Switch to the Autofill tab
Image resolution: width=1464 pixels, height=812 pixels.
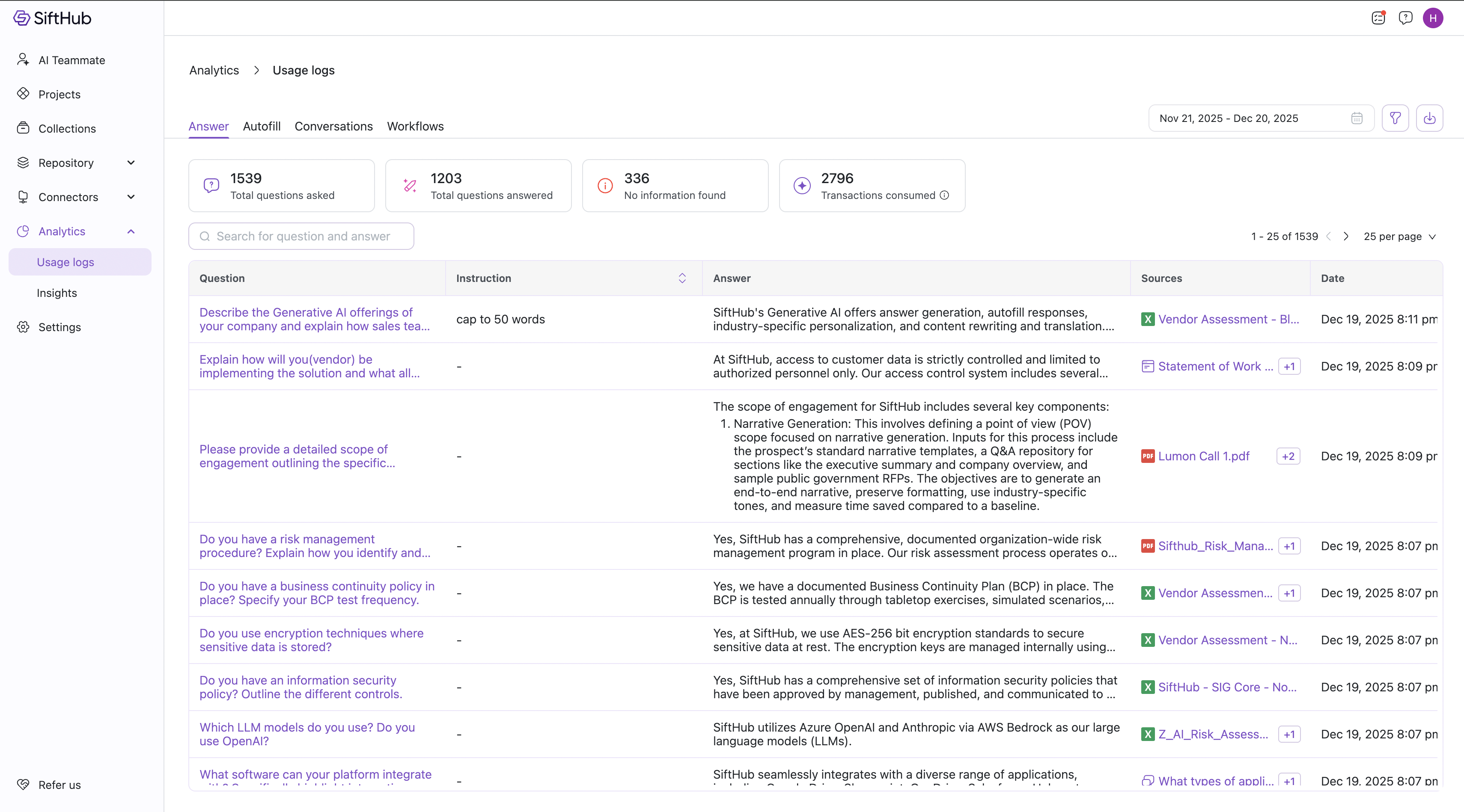coord(262,126)
